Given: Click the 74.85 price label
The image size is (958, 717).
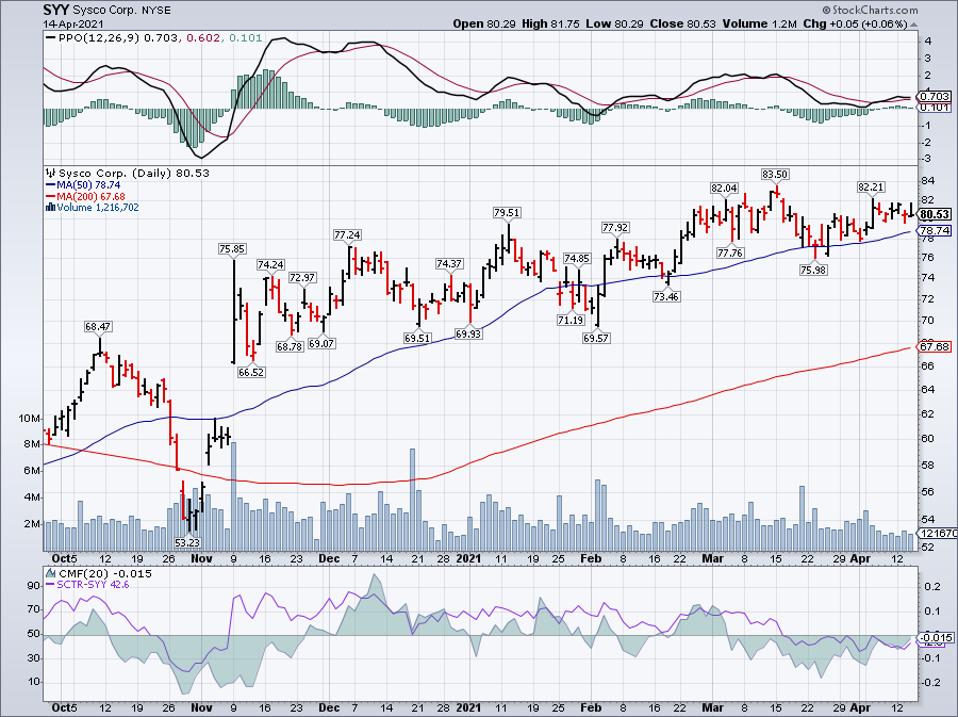Looking at the screenshot, I should [x=577, y=258].
